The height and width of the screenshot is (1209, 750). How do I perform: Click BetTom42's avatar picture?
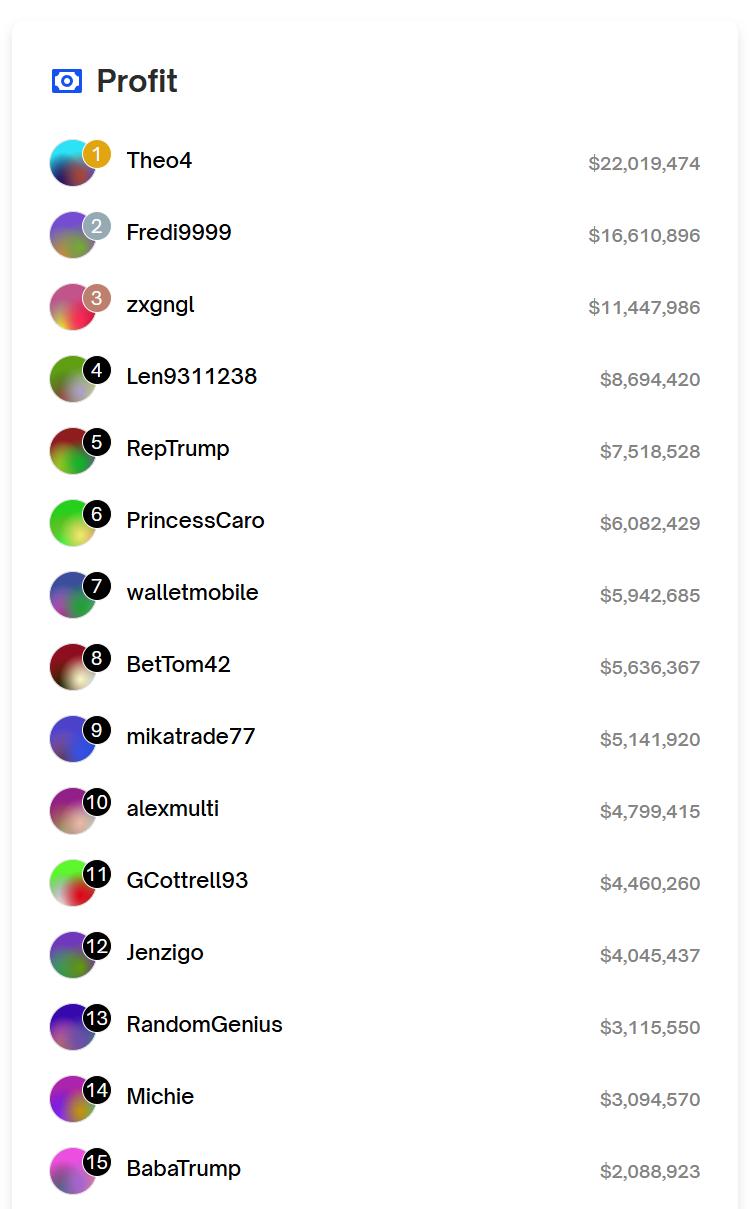coord(70,669)
